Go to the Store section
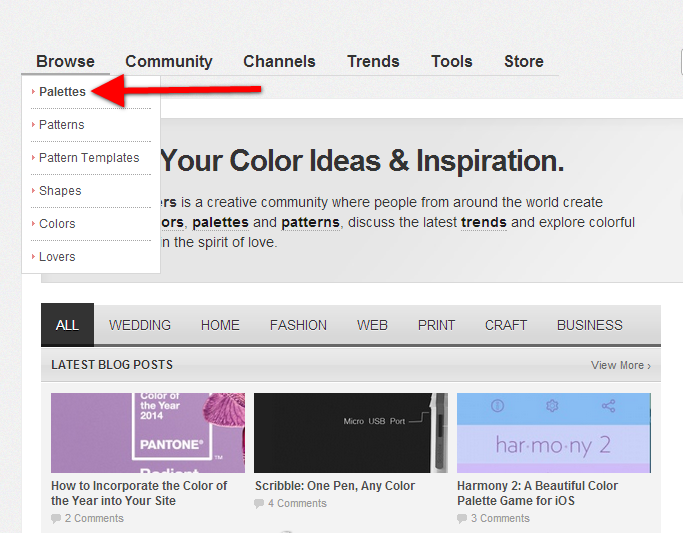This screenshot has height=533, width=683. pyautogui.click(x=523, y=62)
